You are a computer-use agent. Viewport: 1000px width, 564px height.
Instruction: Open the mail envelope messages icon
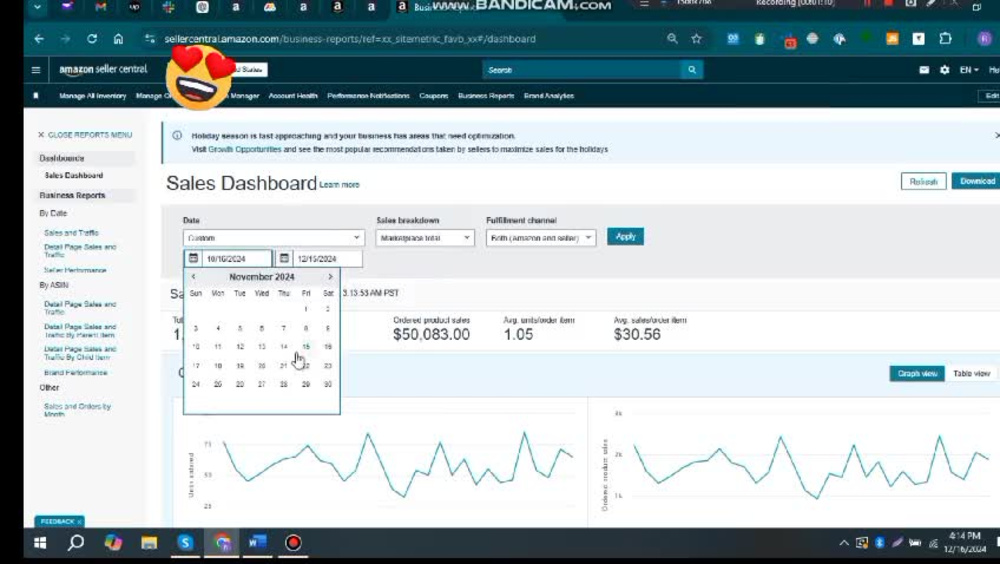pos(924,70)
